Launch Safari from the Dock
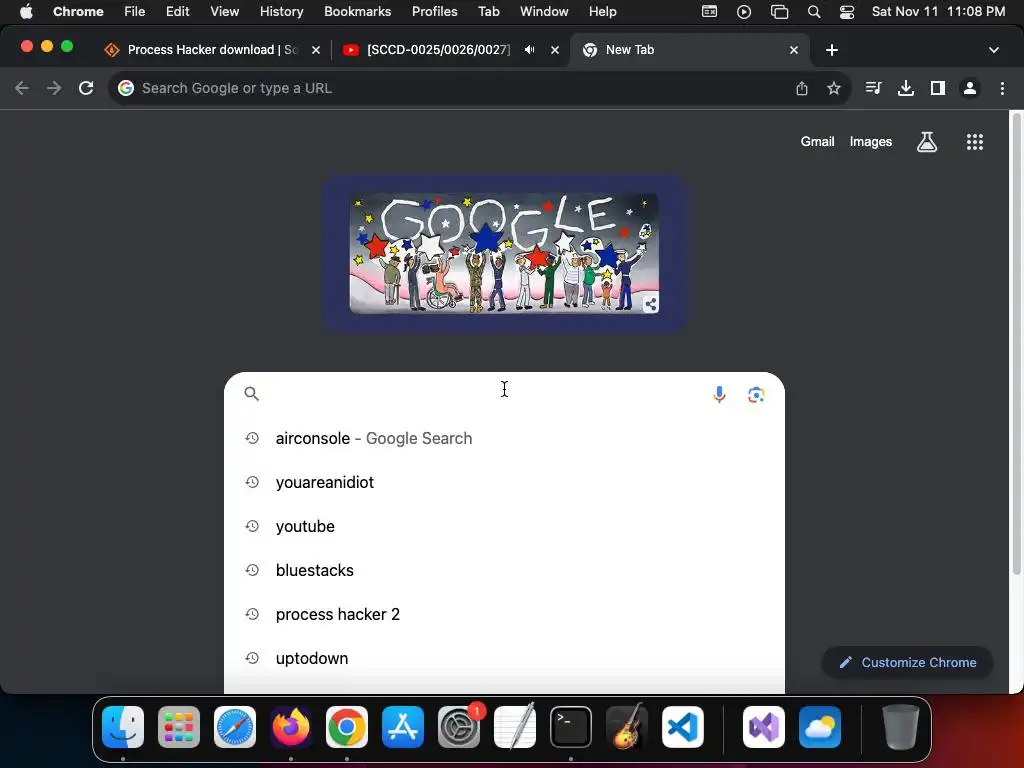Image resolution: width=1024 pixels, height=768 pixels. 235,727
